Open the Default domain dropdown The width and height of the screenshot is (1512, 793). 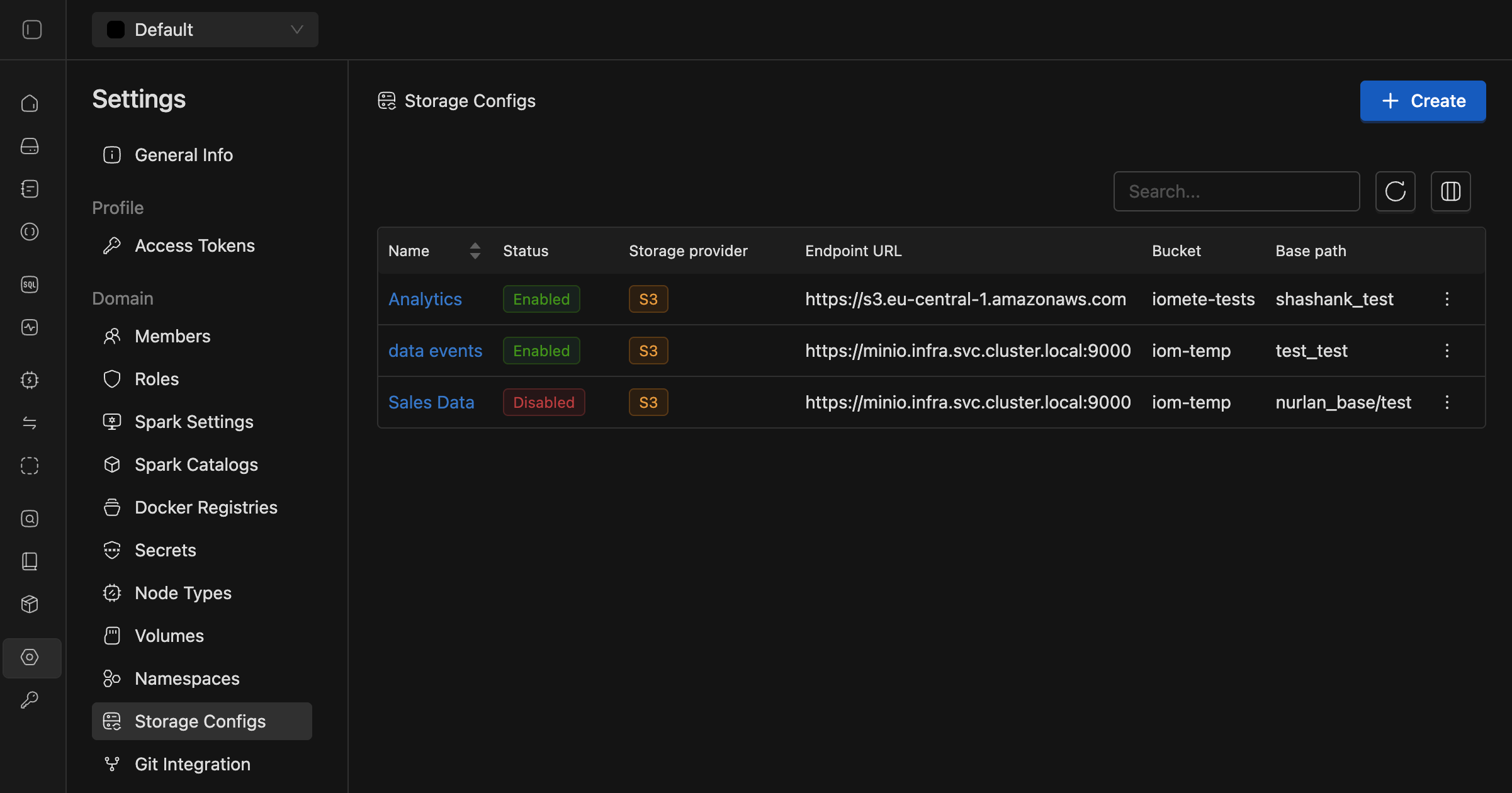tap(205, 30)
